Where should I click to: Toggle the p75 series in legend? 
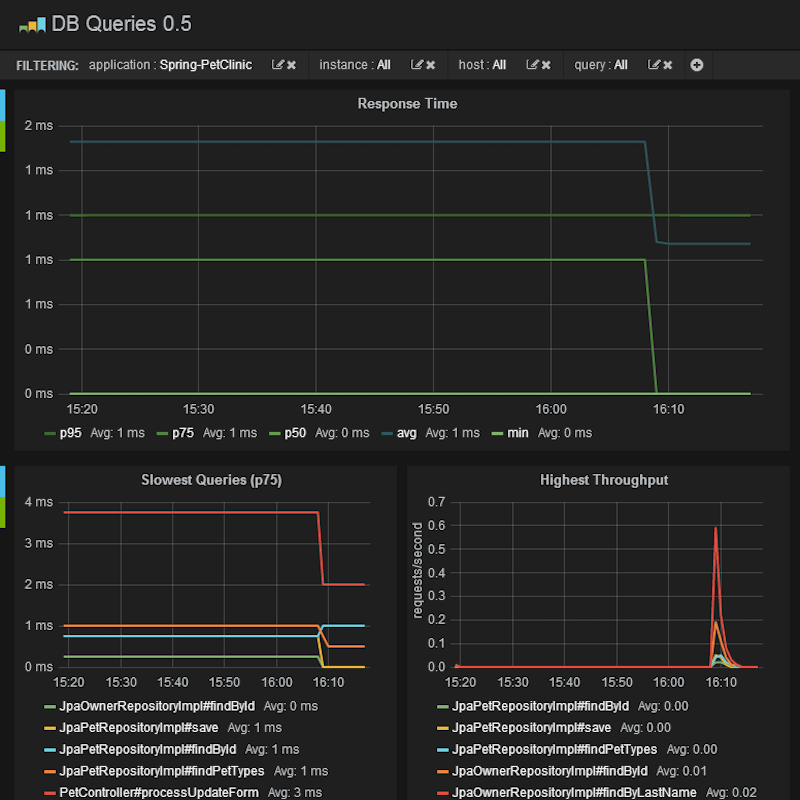(x=183, y=433)
